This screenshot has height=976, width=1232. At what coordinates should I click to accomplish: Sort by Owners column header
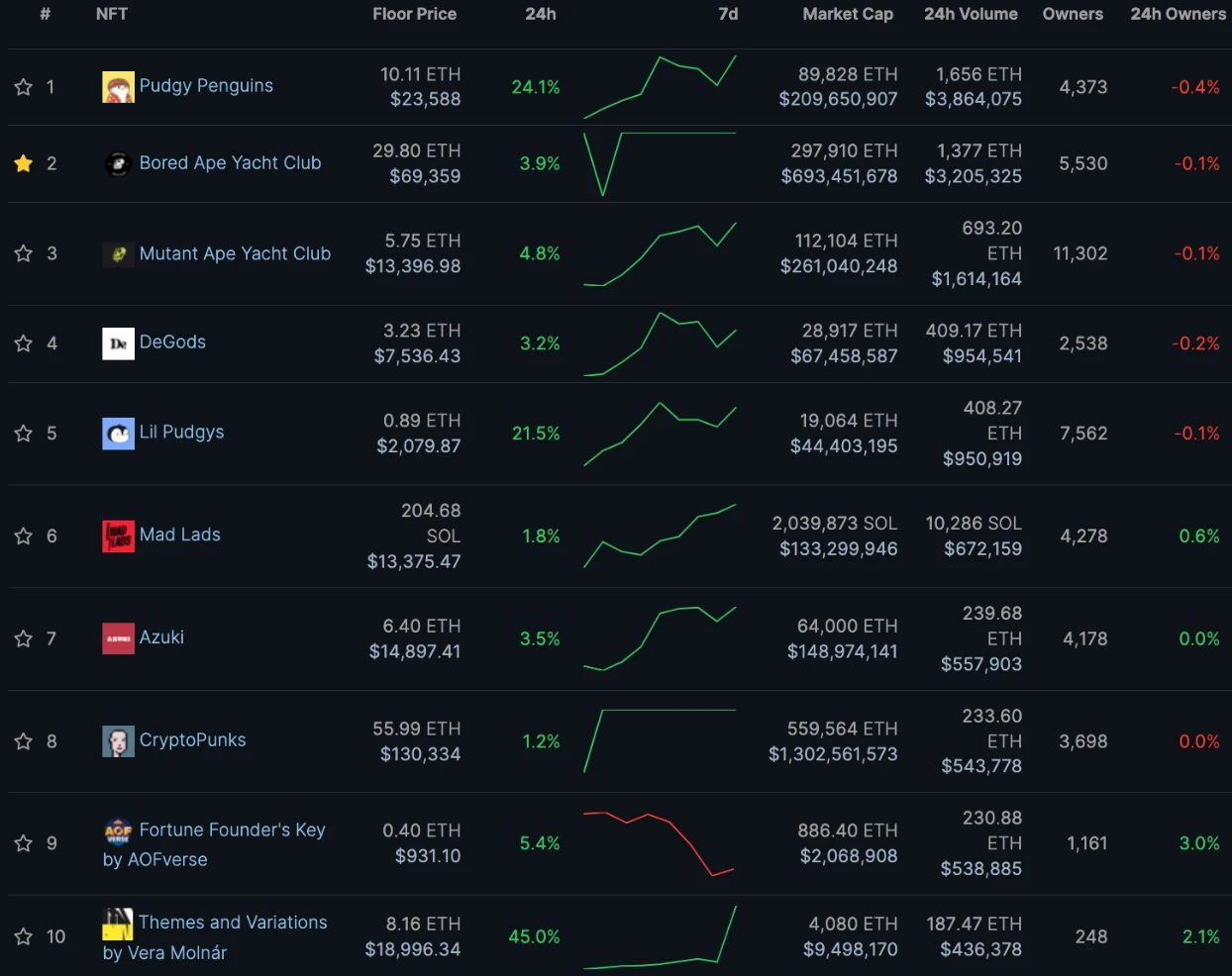(x=1073, y=14)
